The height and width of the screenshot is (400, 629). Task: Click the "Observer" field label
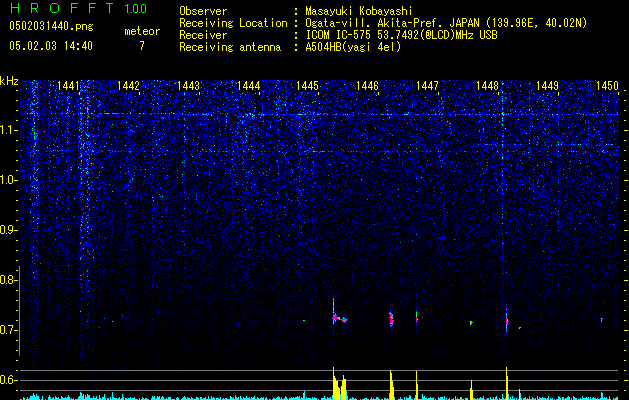(203, 11)
